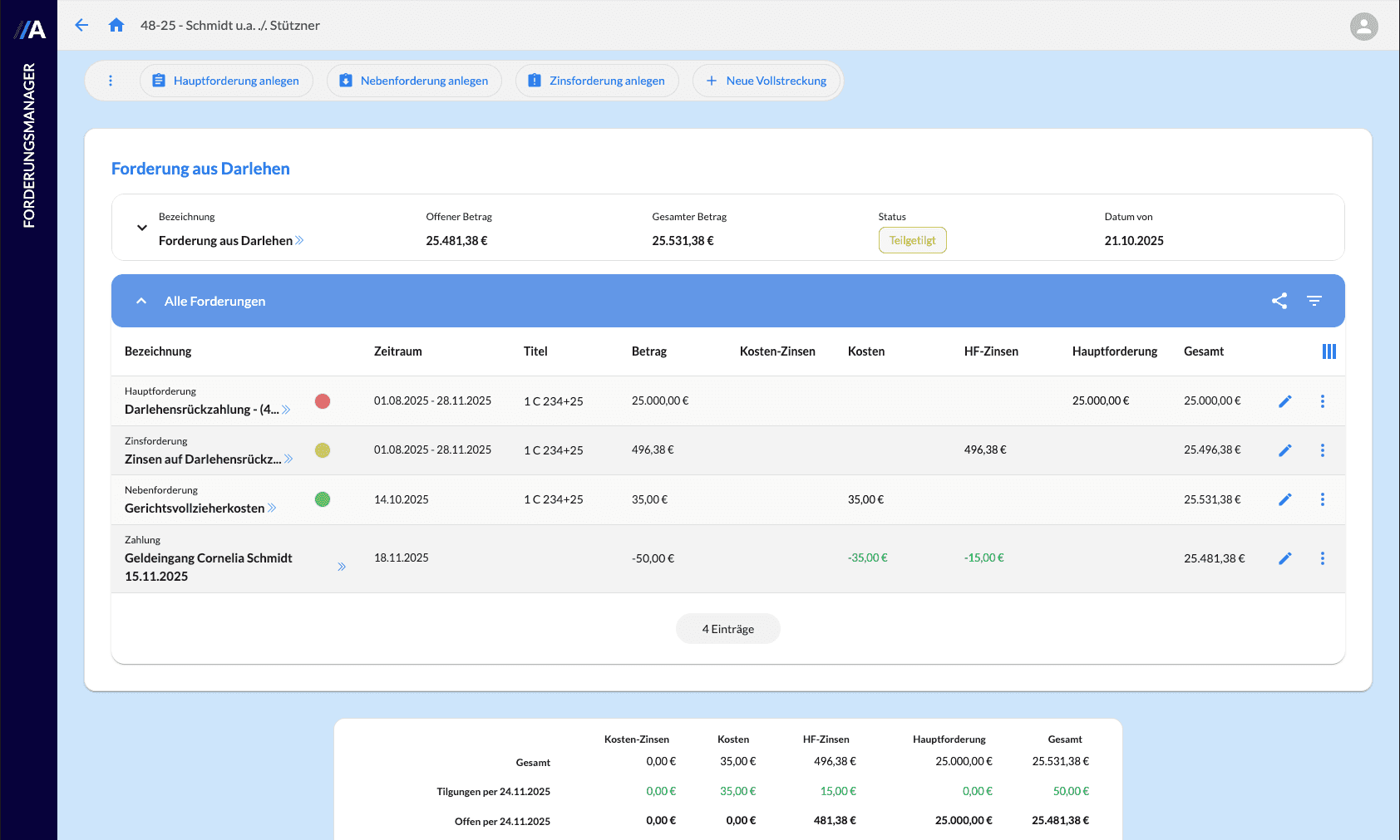Viewport: 1400px width, 840px height.
Task: Click Offen per 24.11.2025 label
Action: 502,822
